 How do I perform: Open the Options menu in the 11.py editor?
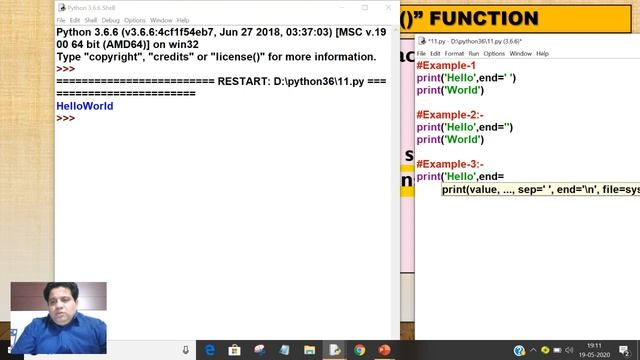click(494, 53)
